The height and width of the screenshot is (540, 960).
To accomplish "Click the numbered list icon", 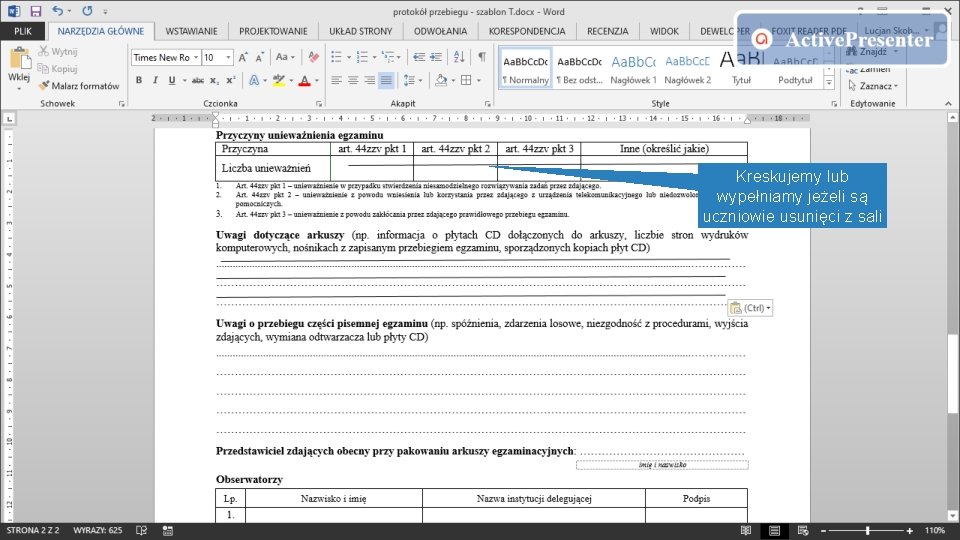I will pos(362,58).
